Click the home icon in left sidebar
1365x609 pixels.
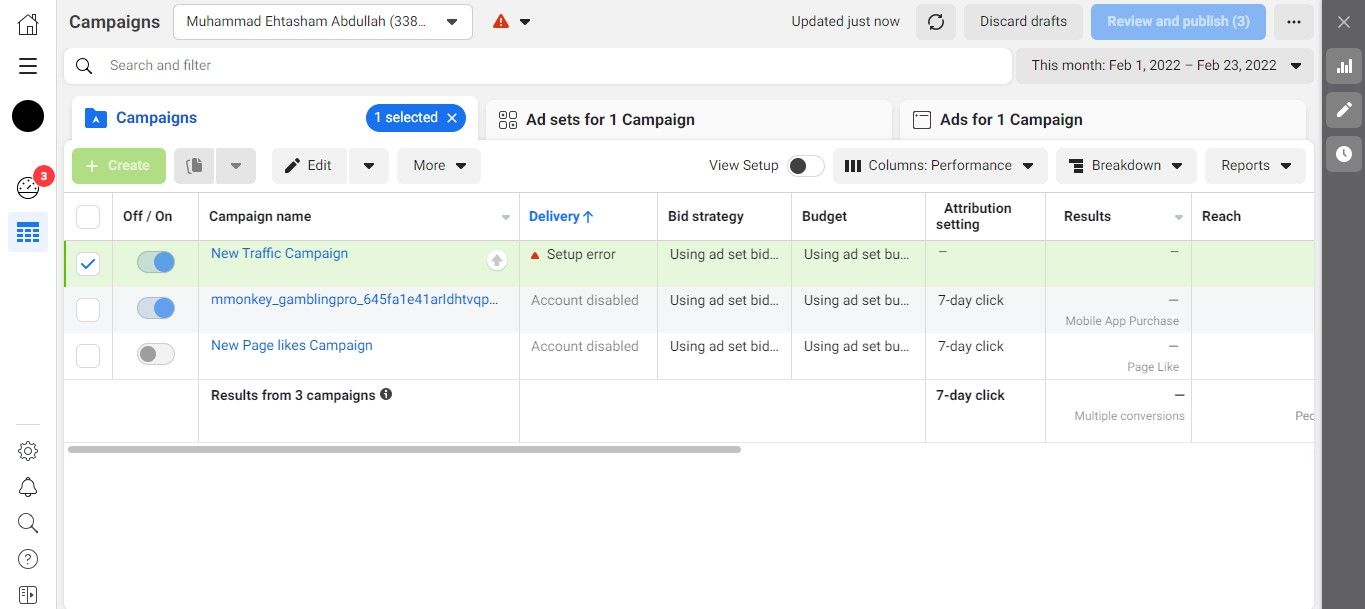point(28,24)
